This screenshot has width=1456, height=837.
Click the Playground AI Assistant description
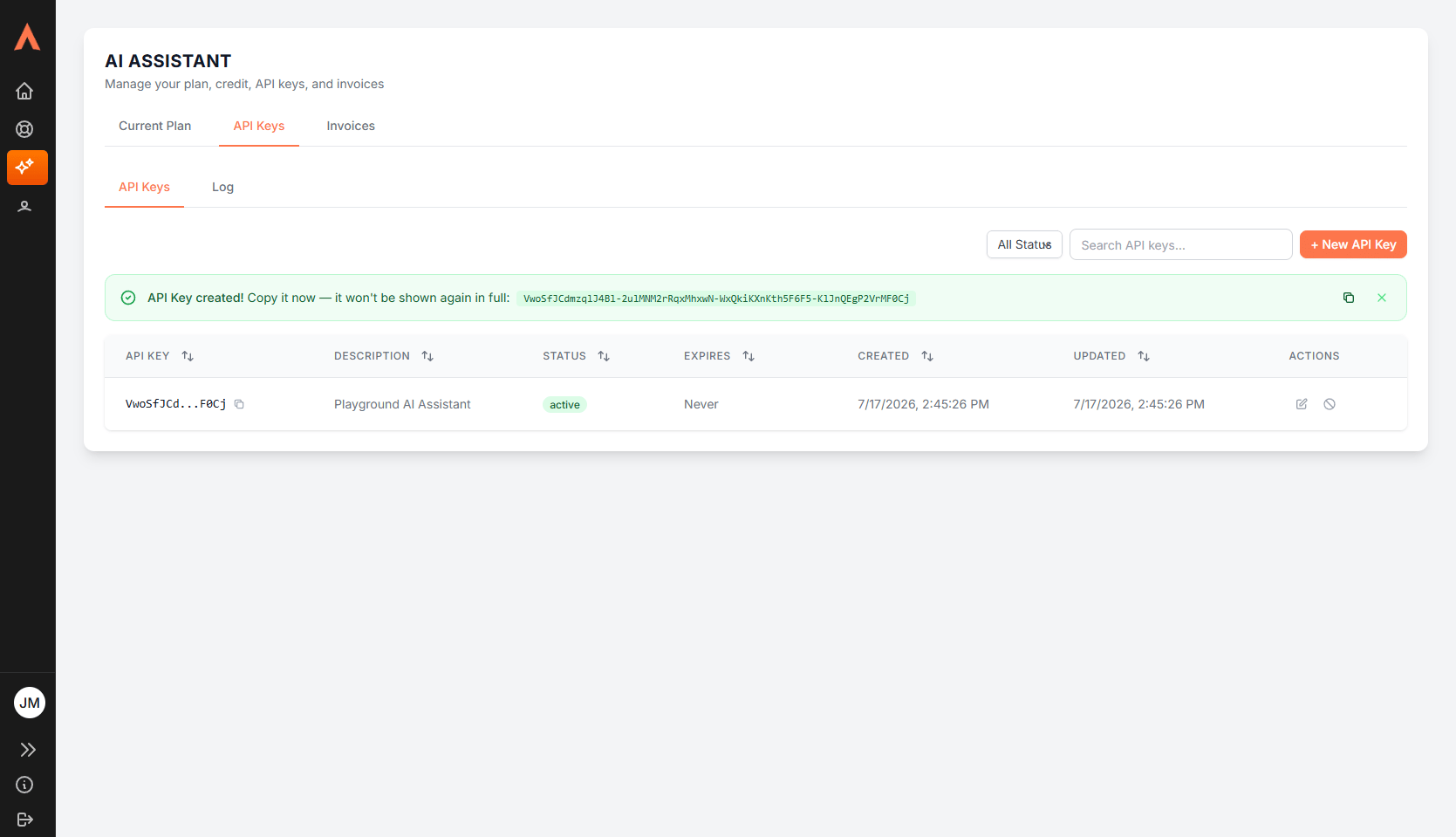point(402,404)
